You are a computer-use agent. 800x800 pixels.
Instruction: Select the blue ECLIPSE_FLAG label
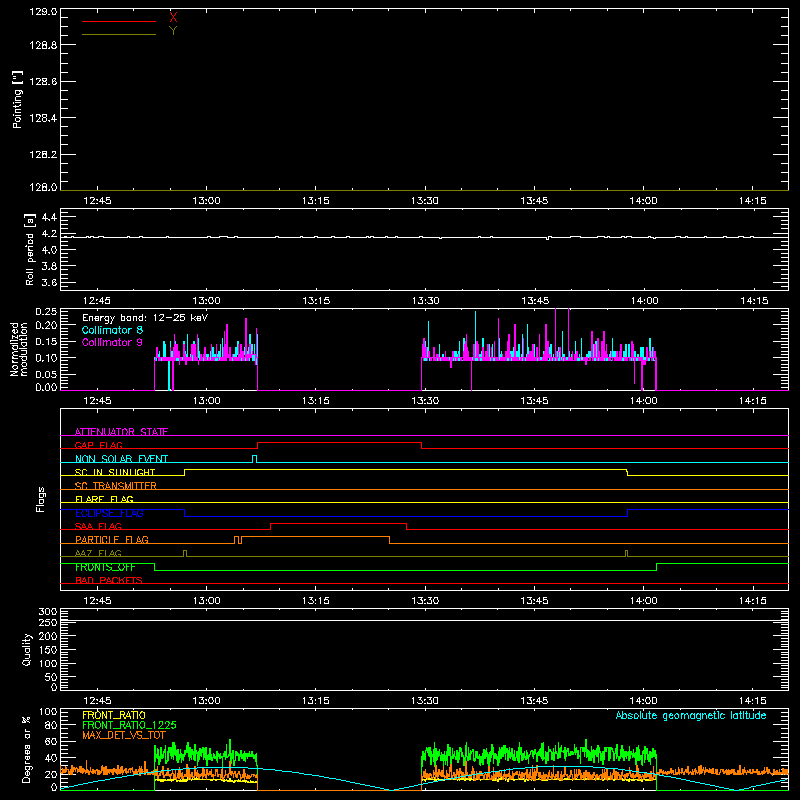[x=109, y=513]
